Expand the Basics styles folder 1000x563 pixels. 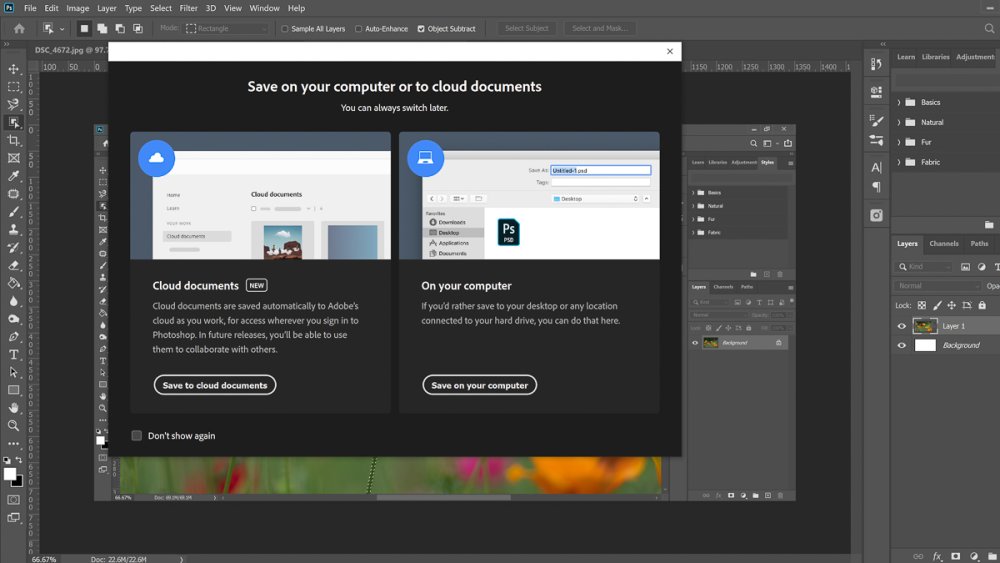click(899, 102)
